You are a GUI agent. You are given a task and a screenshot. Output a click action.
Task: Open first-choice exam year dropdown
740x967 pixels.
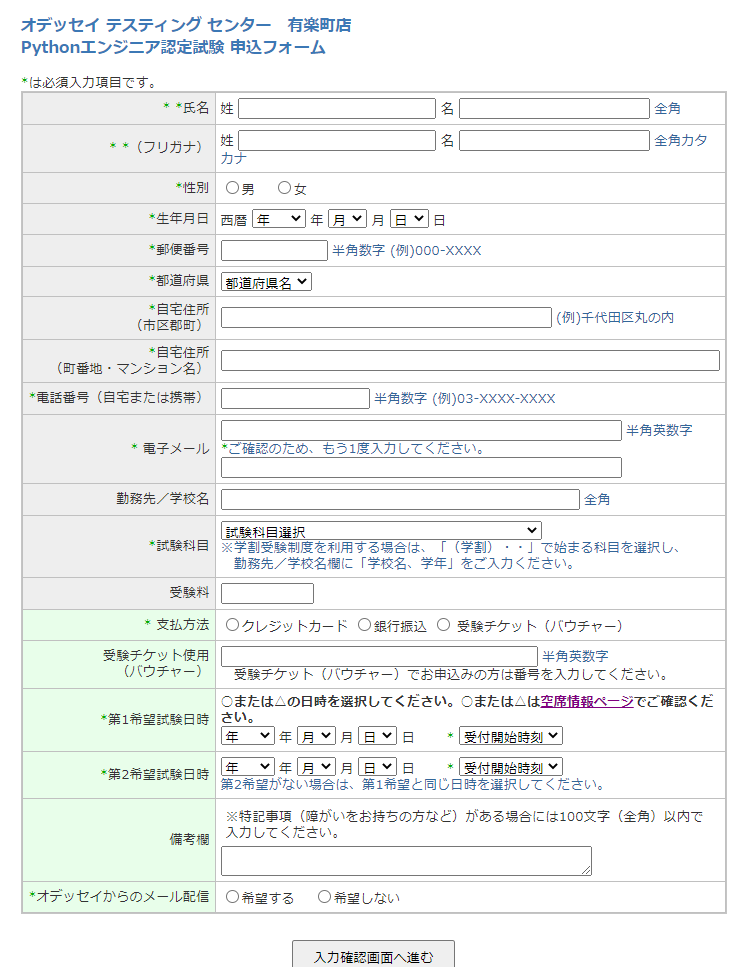click(x=248, y=736)
